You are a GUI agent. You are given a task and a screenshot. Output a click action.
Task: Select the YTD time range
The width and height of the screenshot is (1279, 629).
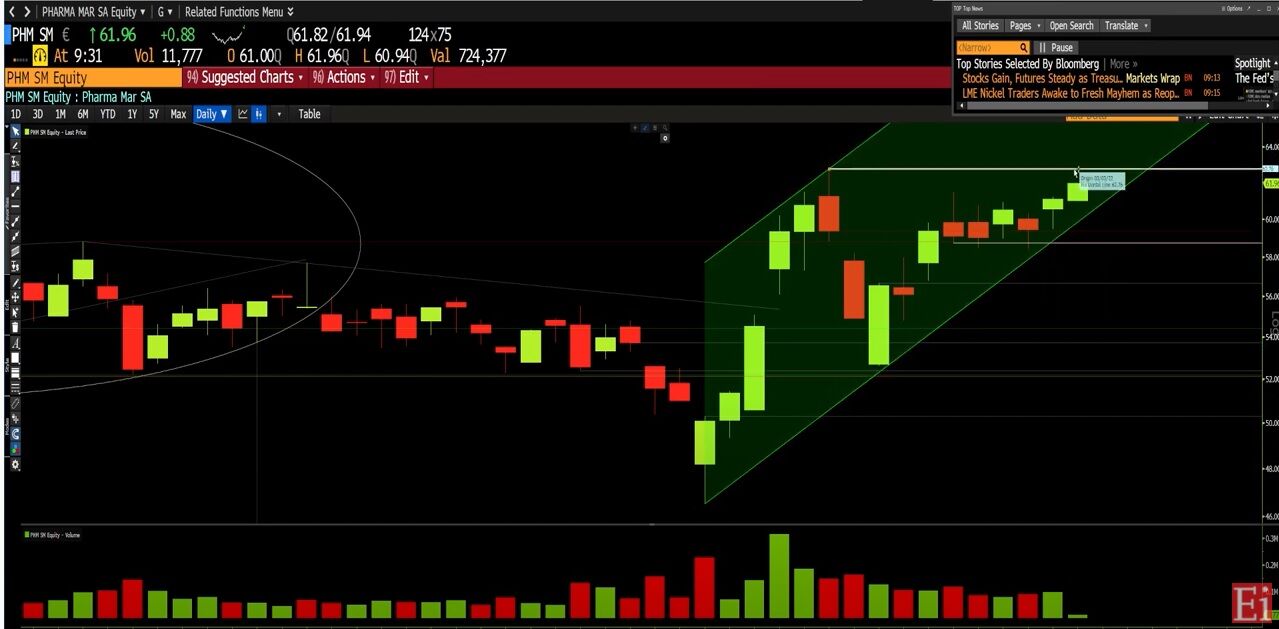tap(107, 114)
